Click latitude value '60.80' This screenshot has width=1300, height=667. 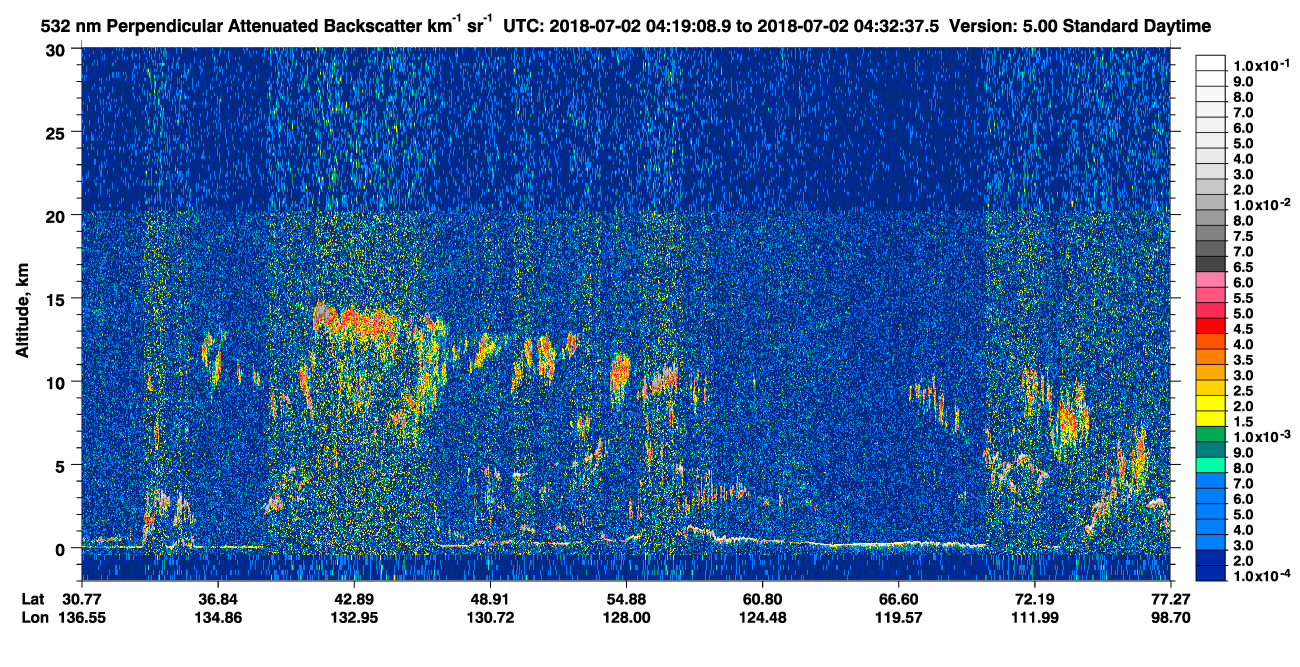762,599
